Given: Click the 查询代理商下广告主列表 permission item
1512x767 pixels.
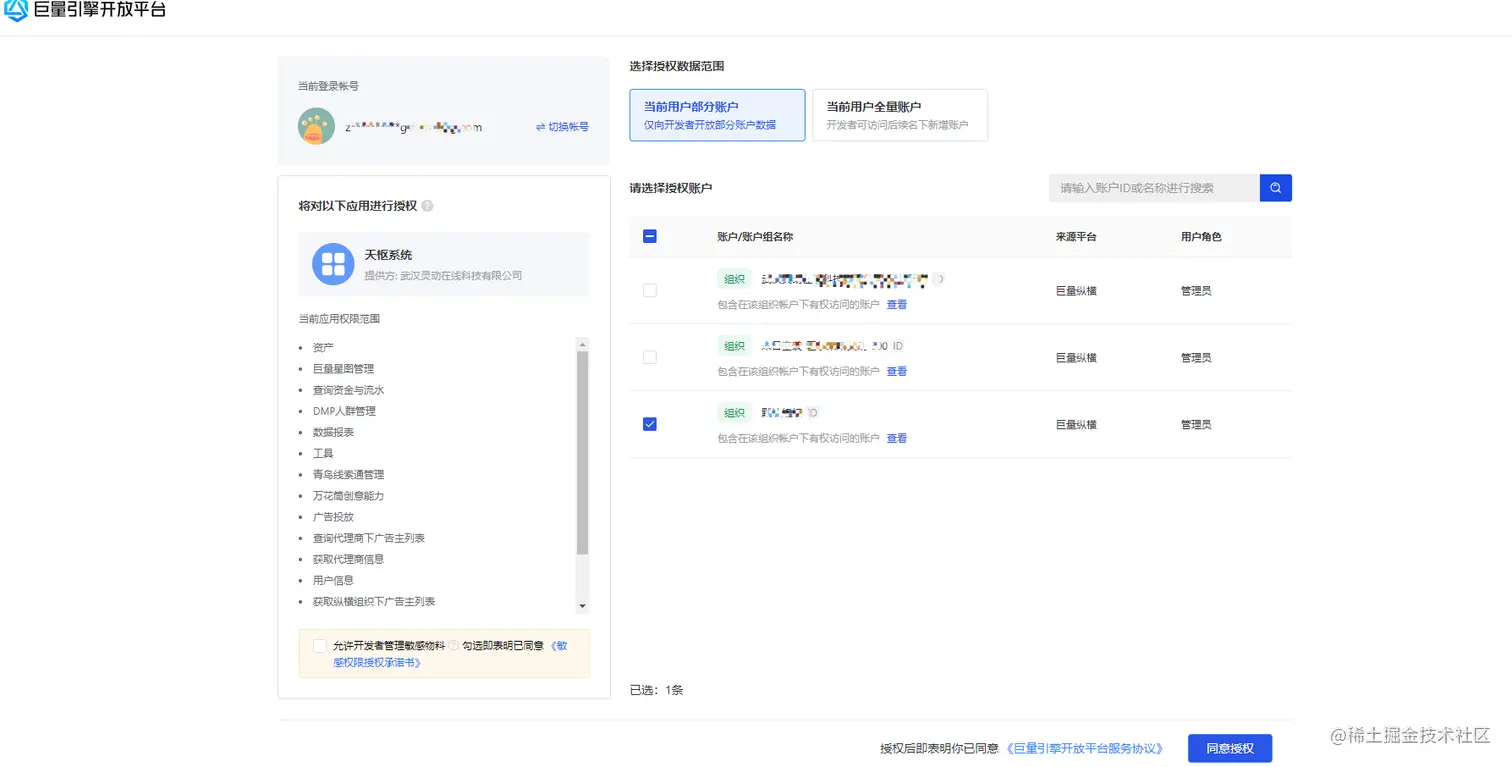Looking at the screenshot, I should click(369, 538).
